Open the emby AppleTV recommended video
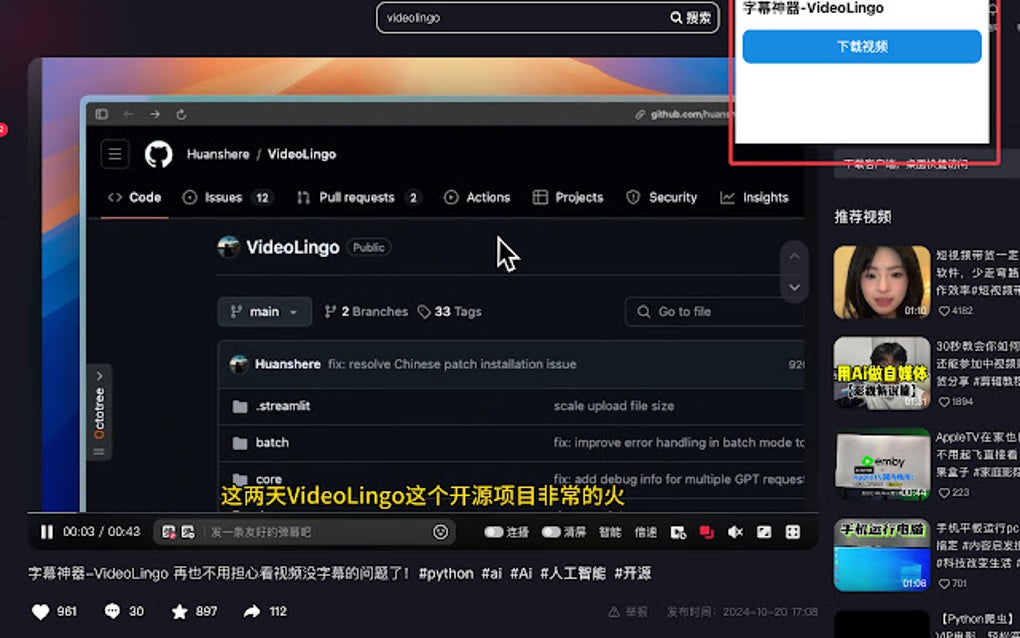 (881, 464)
